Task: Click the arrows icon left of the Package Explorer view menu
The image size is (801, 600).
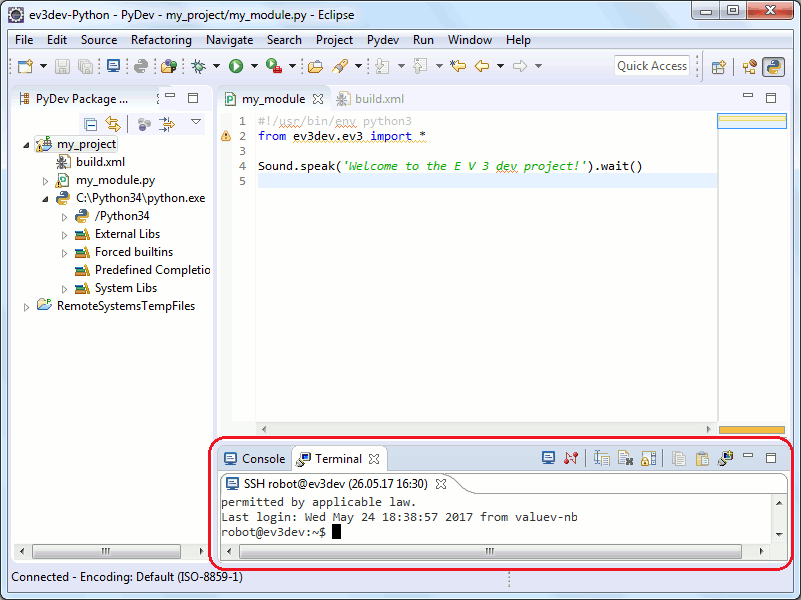Action: pyautogui.click(x=167, y=124)
